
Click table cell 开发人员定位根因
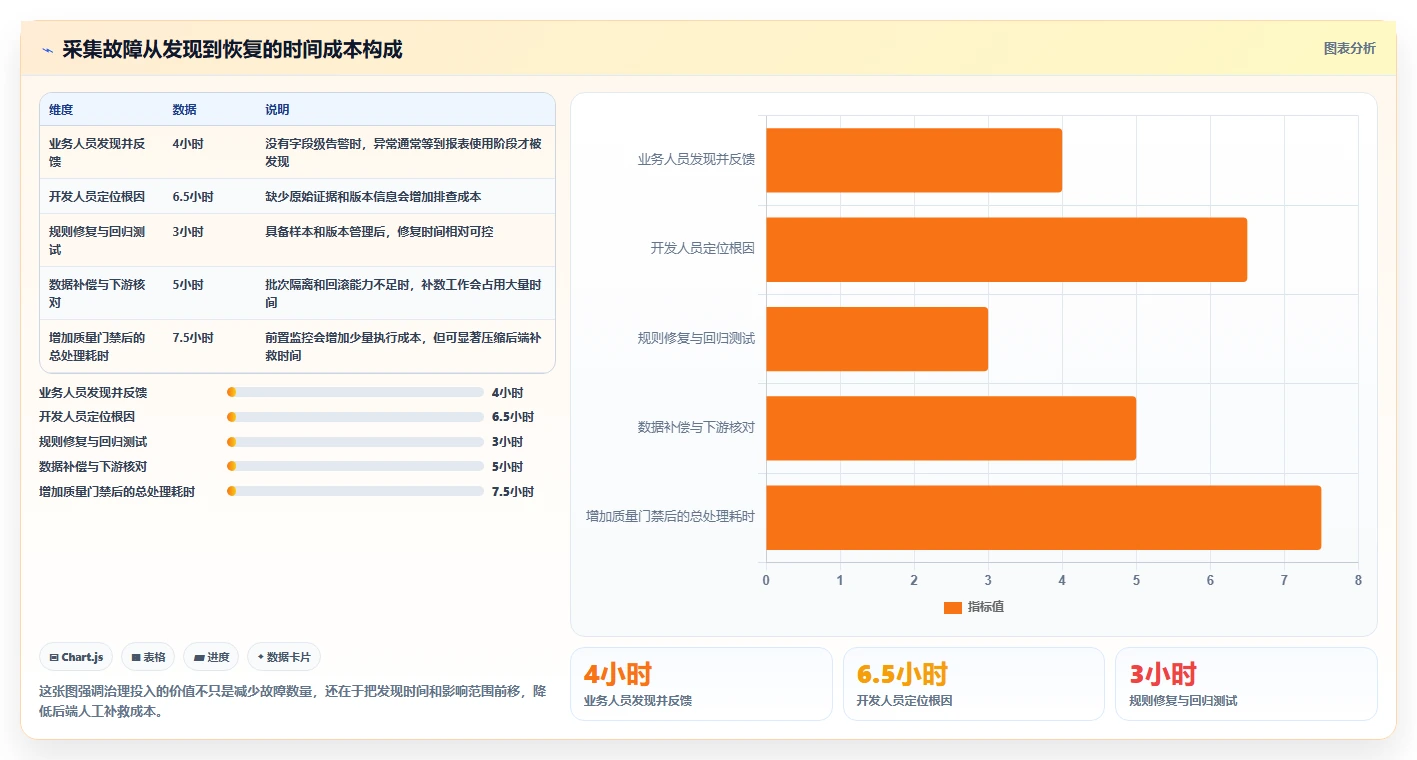pos(101,196)
